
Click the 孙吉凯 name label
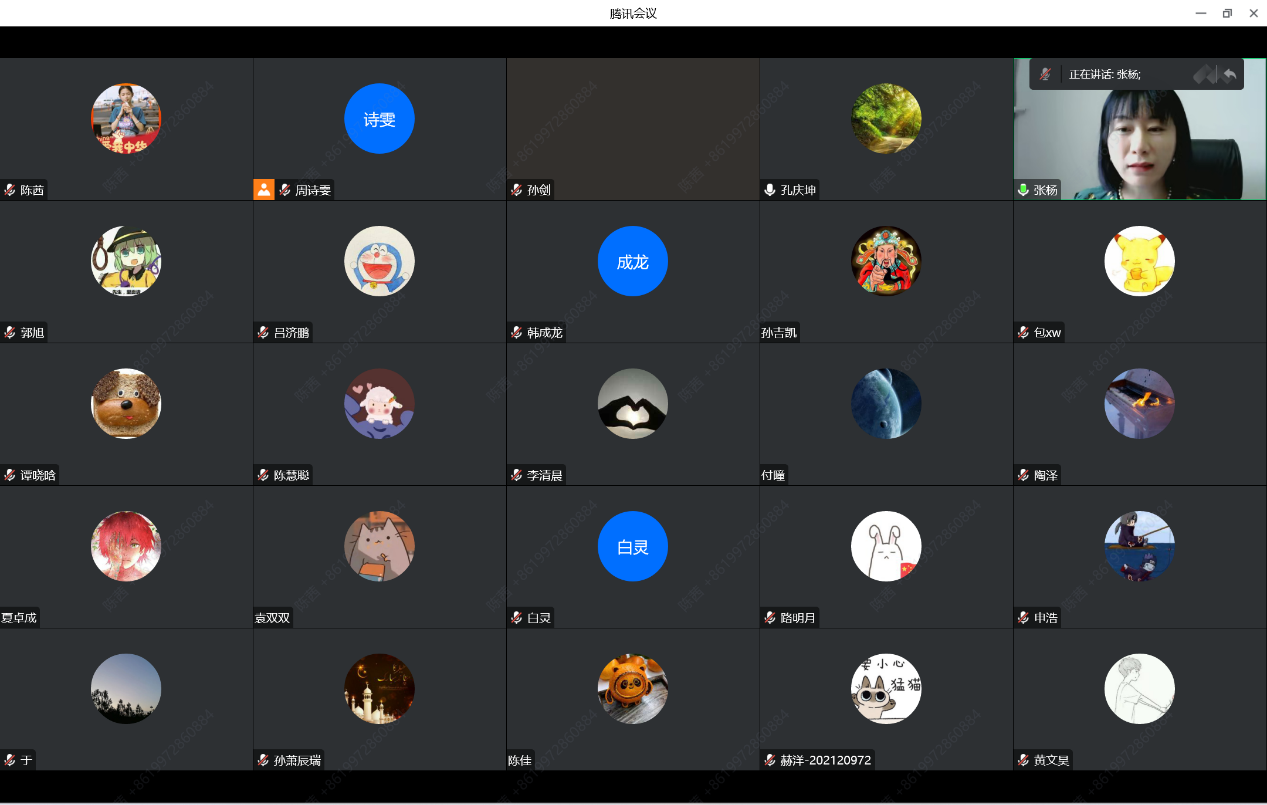(780, 333)
